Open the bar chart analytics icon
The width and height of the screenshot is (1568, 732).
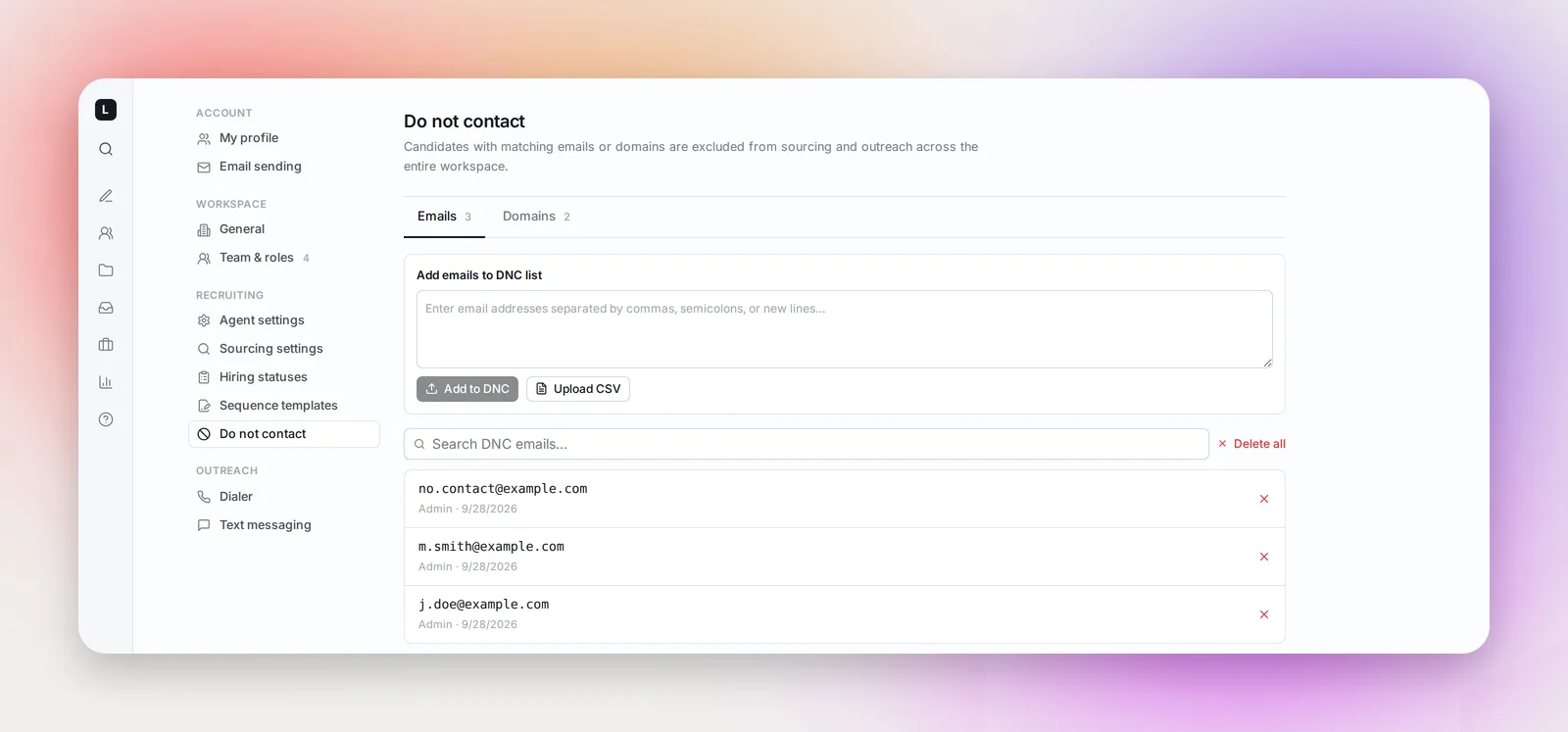[106, 382]
